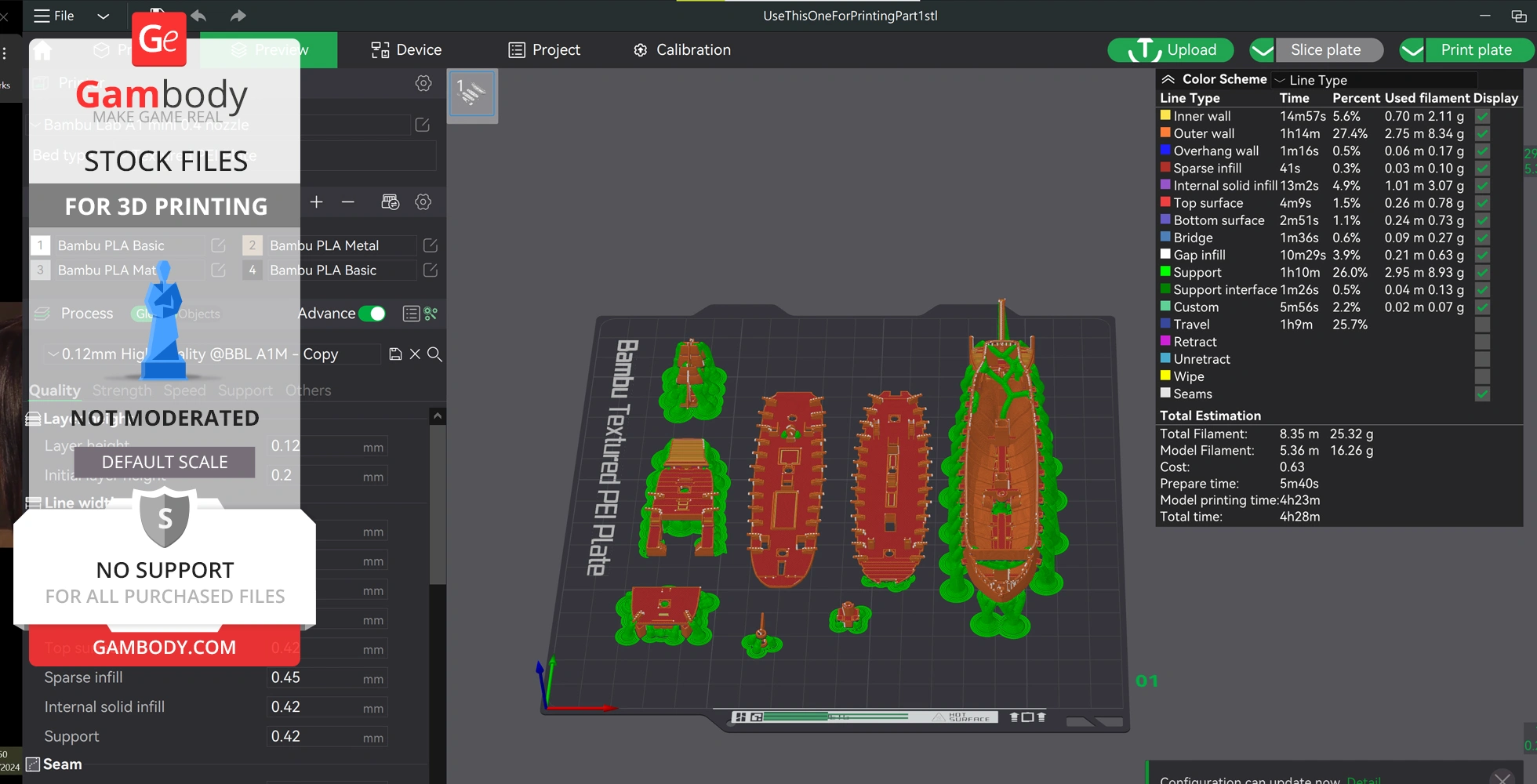The width and height of the screenshot is (1537, 784).
Task: Save the process preset icon
Action: click(395, 354)
